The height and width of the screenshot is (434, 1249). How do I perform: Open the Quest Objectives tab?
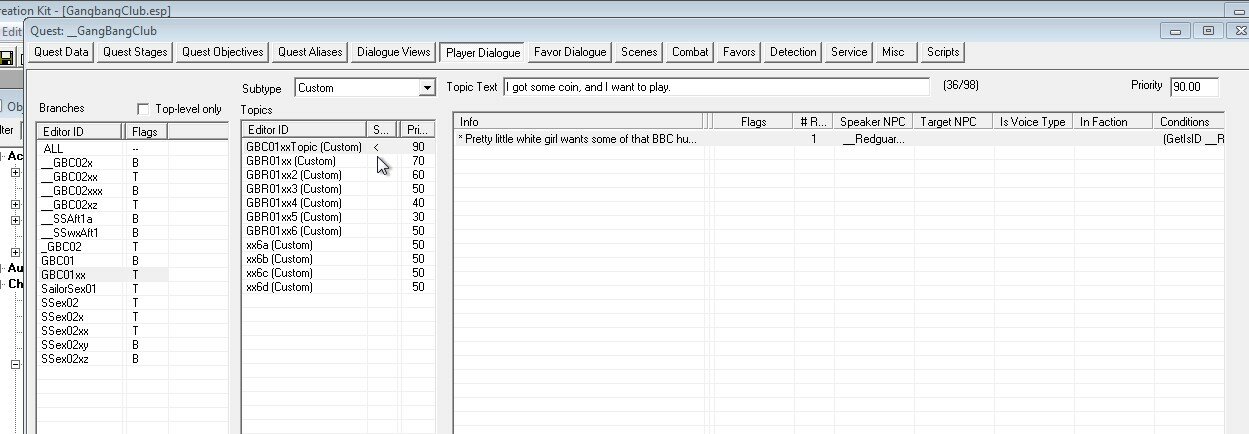click(x=223, y=52)
